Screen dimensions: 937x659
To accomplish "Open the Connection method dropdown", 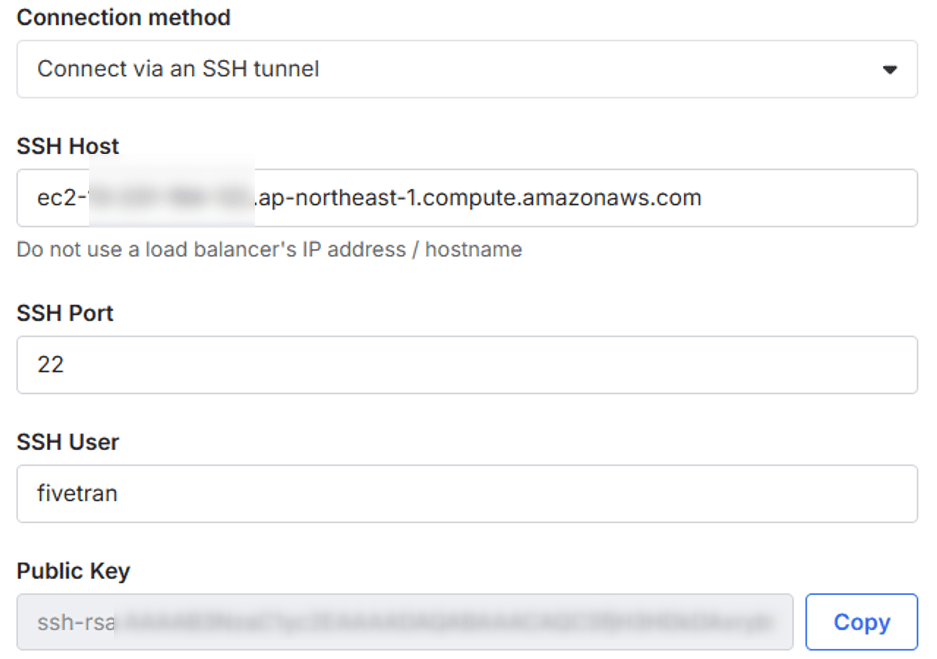I will 466,69.
